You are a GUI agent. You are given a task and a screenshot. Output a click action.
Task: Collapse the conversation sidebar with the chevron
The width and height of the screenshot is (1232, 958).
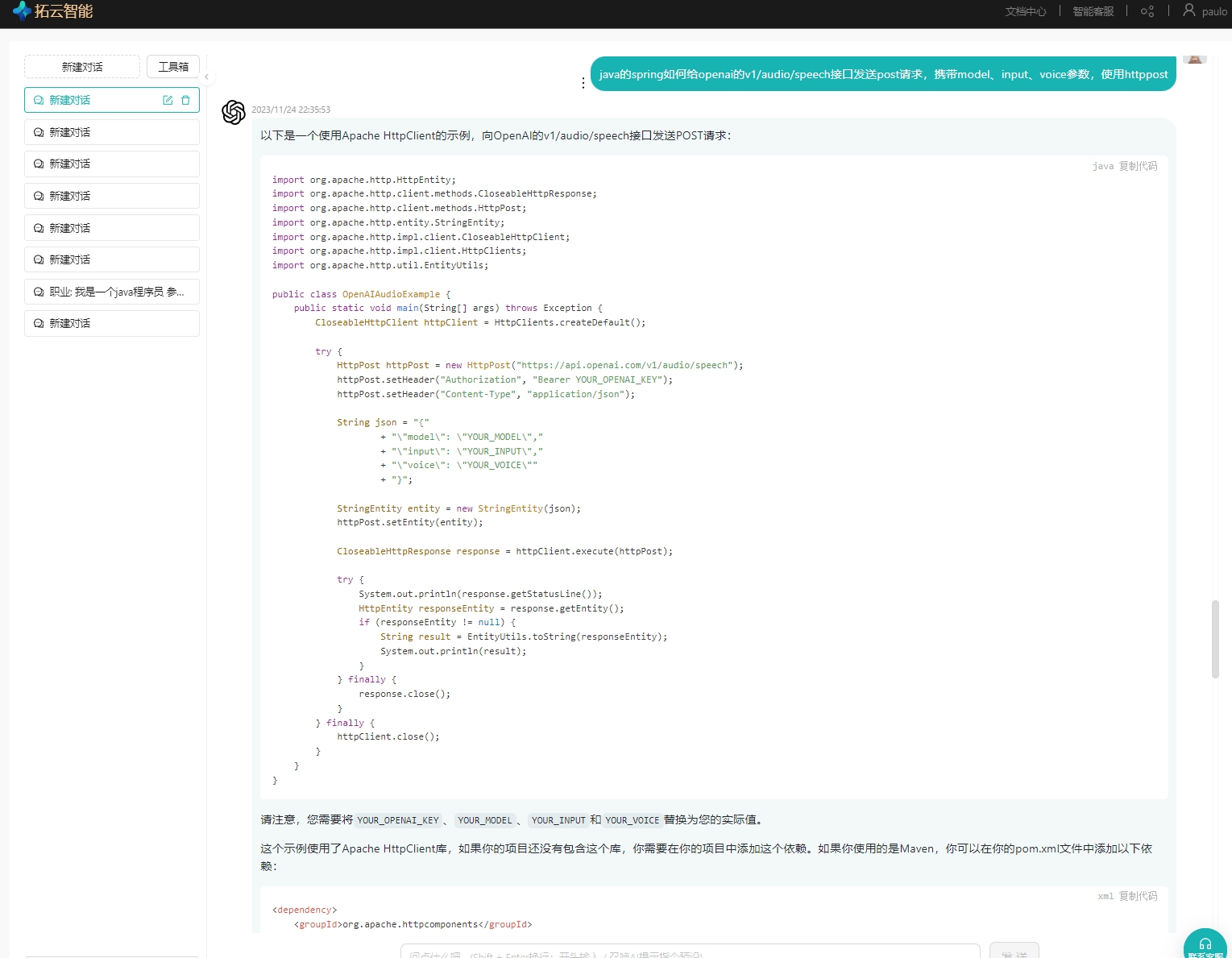(x=206, y=77)
